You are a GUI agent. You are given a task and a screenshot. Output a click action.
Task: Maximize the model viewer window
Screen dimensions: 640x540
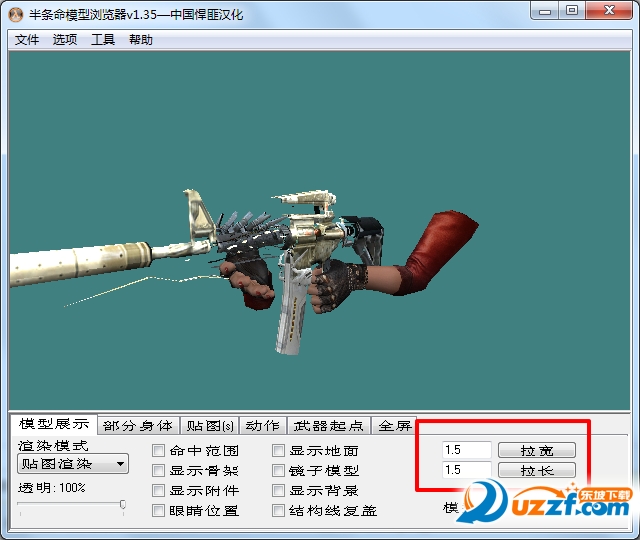coord(572,11)
